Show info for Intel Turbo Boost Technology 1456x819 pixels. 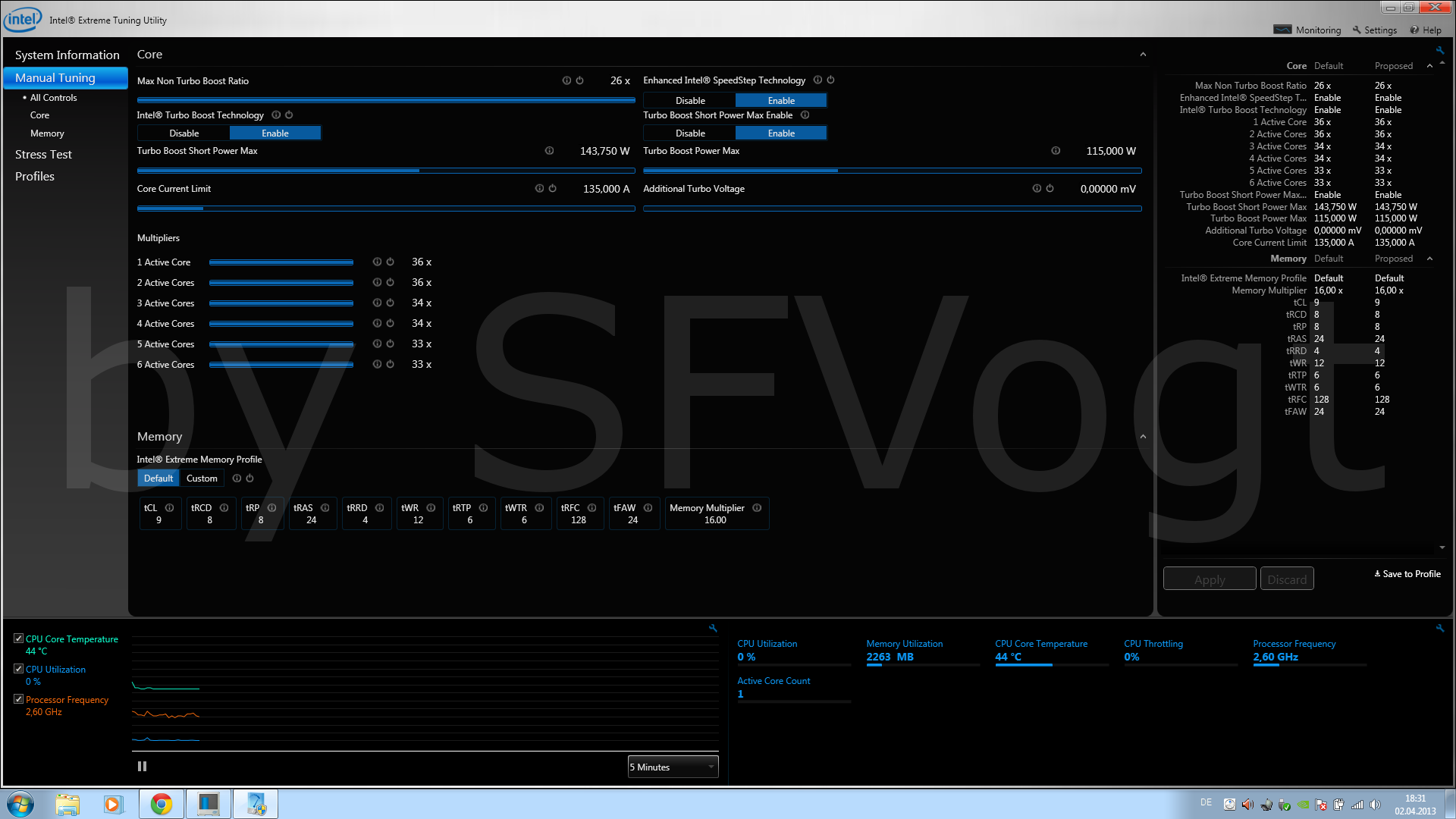point(276,115)
